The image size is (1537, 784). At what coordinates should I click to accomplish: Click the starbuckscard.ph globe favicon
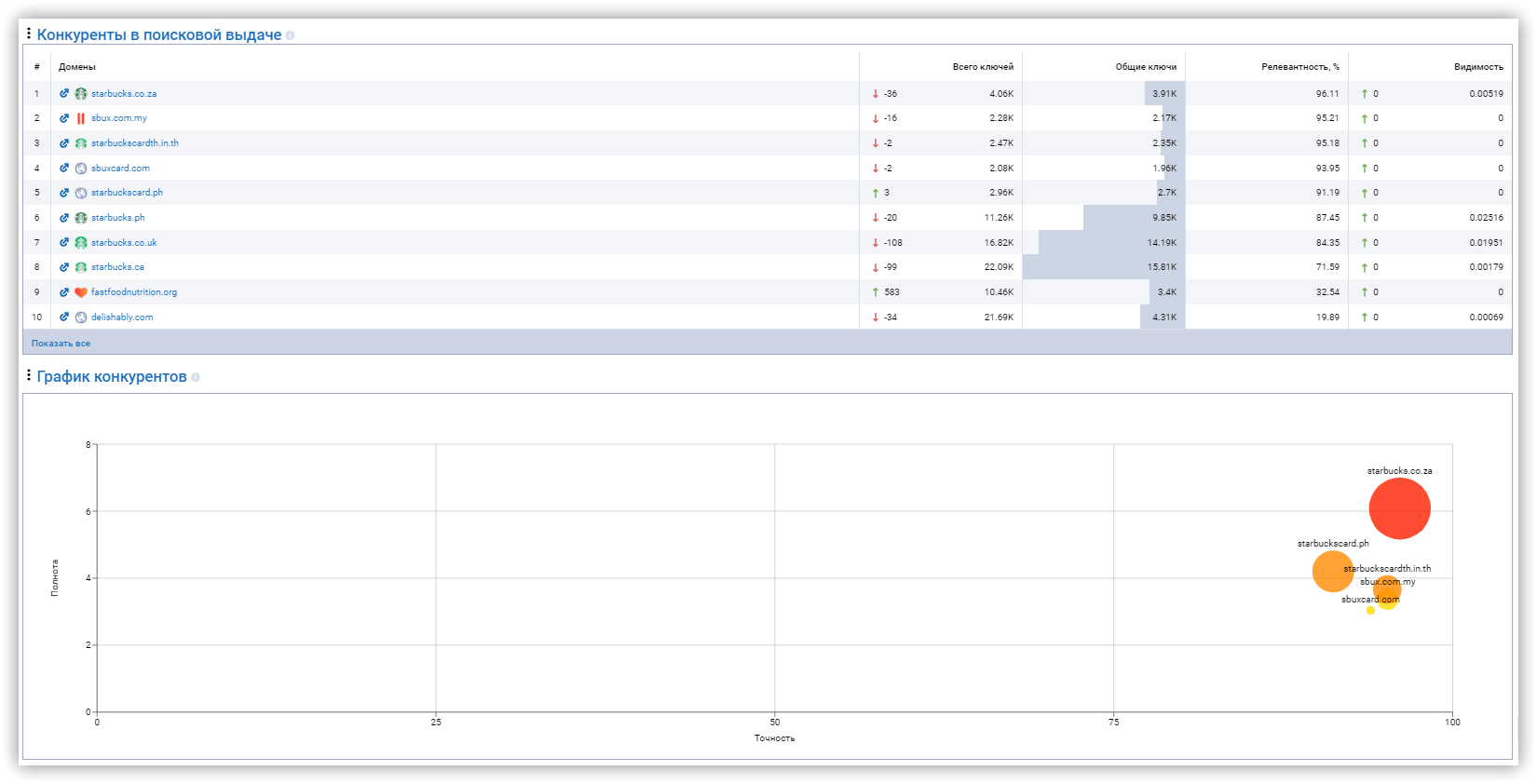tap(81, 193)
